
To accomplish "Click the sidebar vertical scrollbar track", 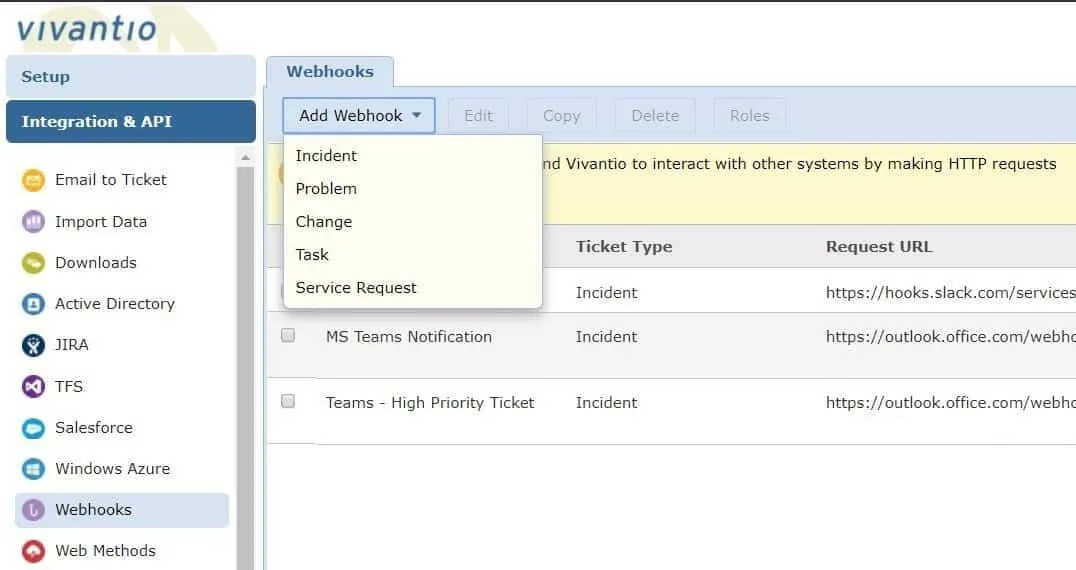I will click(245, 370).
